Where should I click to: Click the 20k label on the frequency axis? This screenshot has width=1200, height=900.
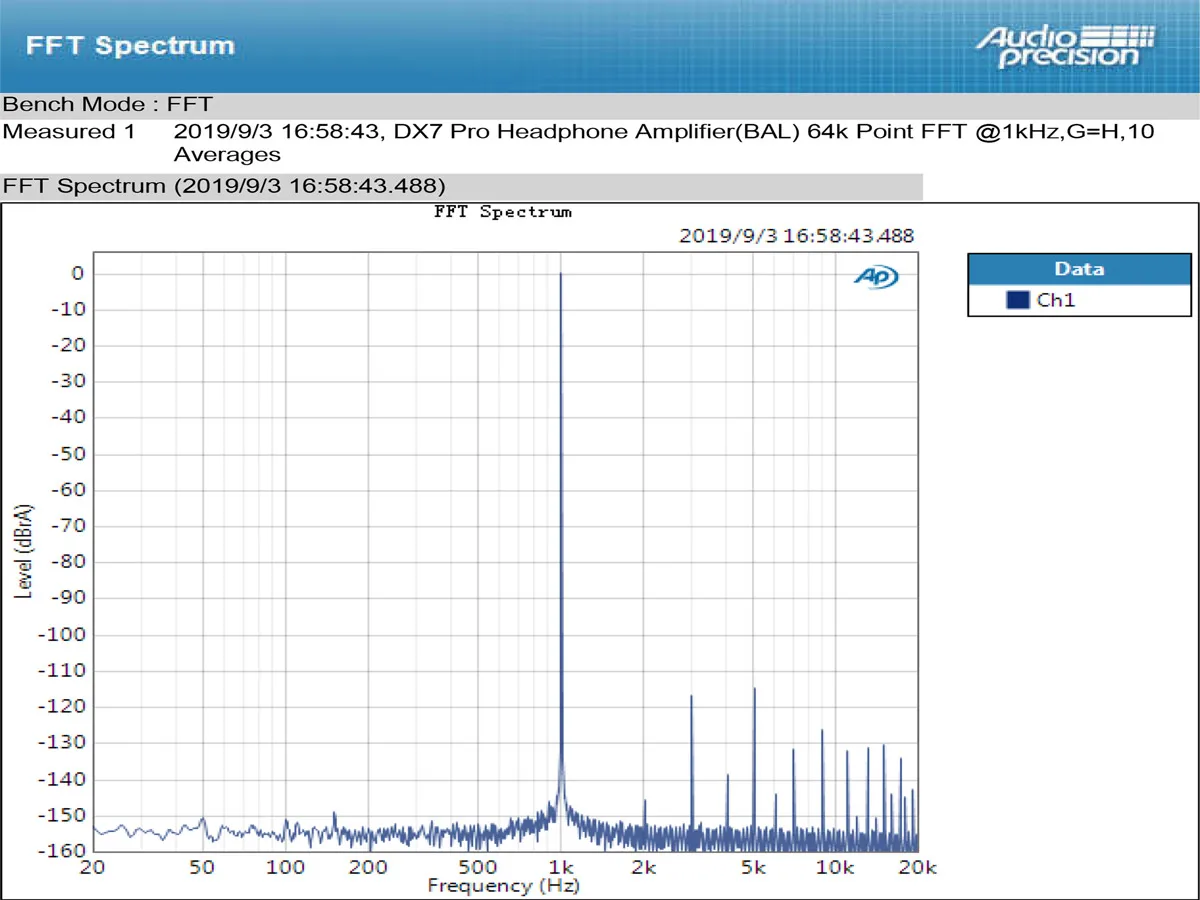pyautogui.click(x=917, y=867)
